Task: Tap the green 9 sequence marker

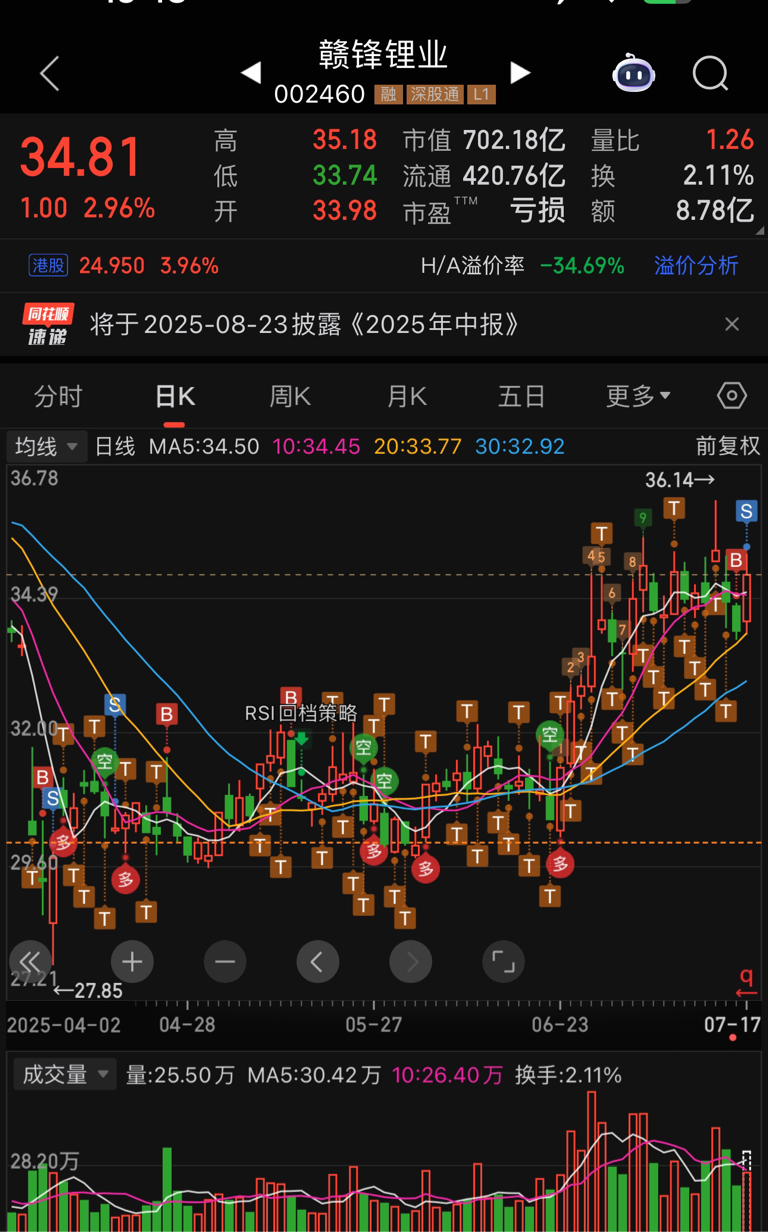Action: pos(644,518)
